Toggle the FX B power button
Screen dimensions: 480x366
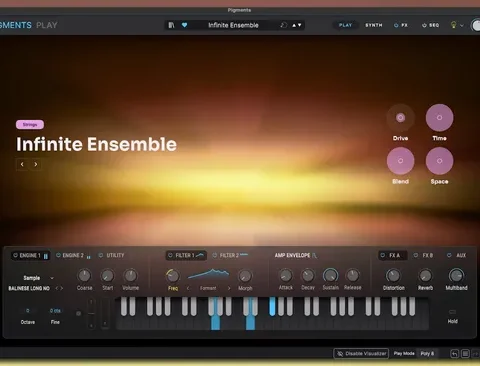[416, 255]
